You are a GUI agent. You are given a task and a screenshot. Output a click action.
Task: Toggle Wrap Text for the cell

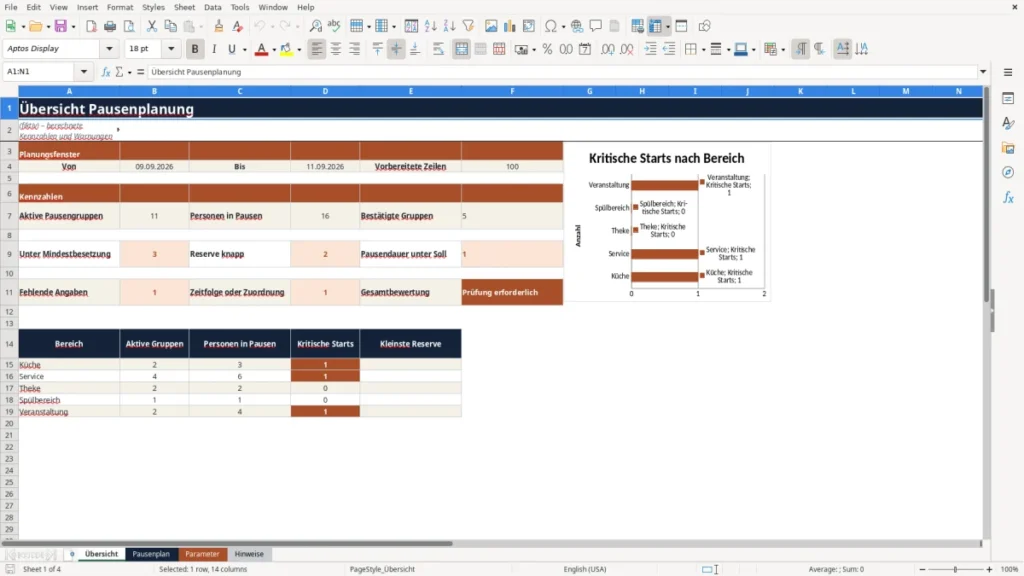coord(438,49)
